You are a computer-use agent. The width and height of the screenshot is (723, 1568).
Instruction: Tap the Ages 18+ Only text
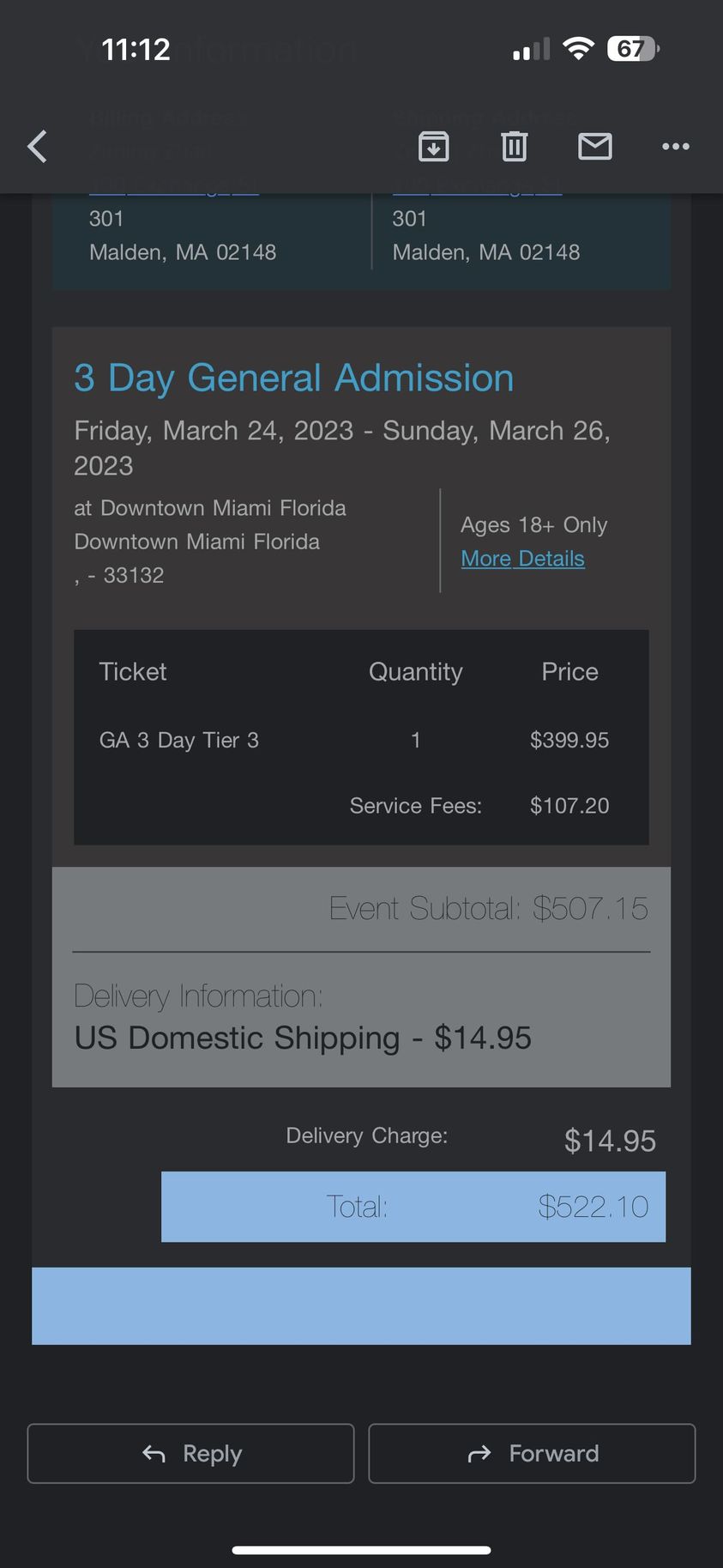coord(533,525)
